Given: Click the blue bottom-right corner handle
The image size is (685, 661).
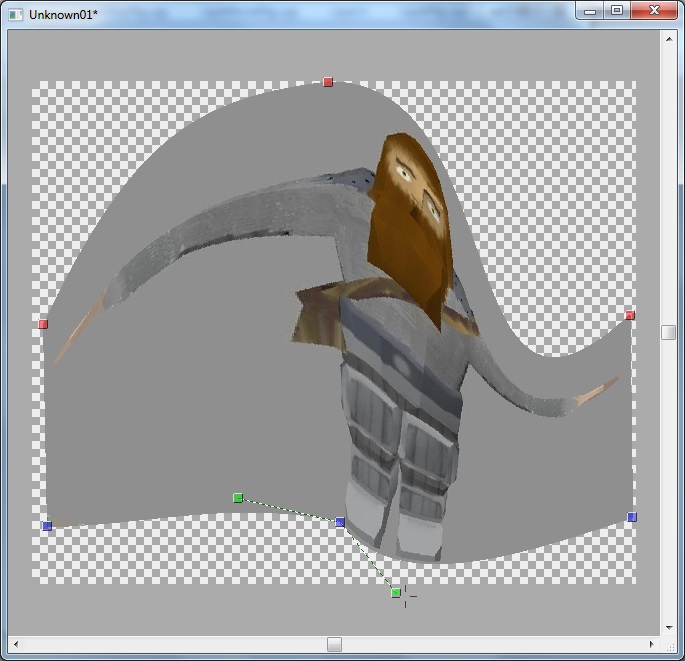Looking at the screenshot, I should point(632,517).
